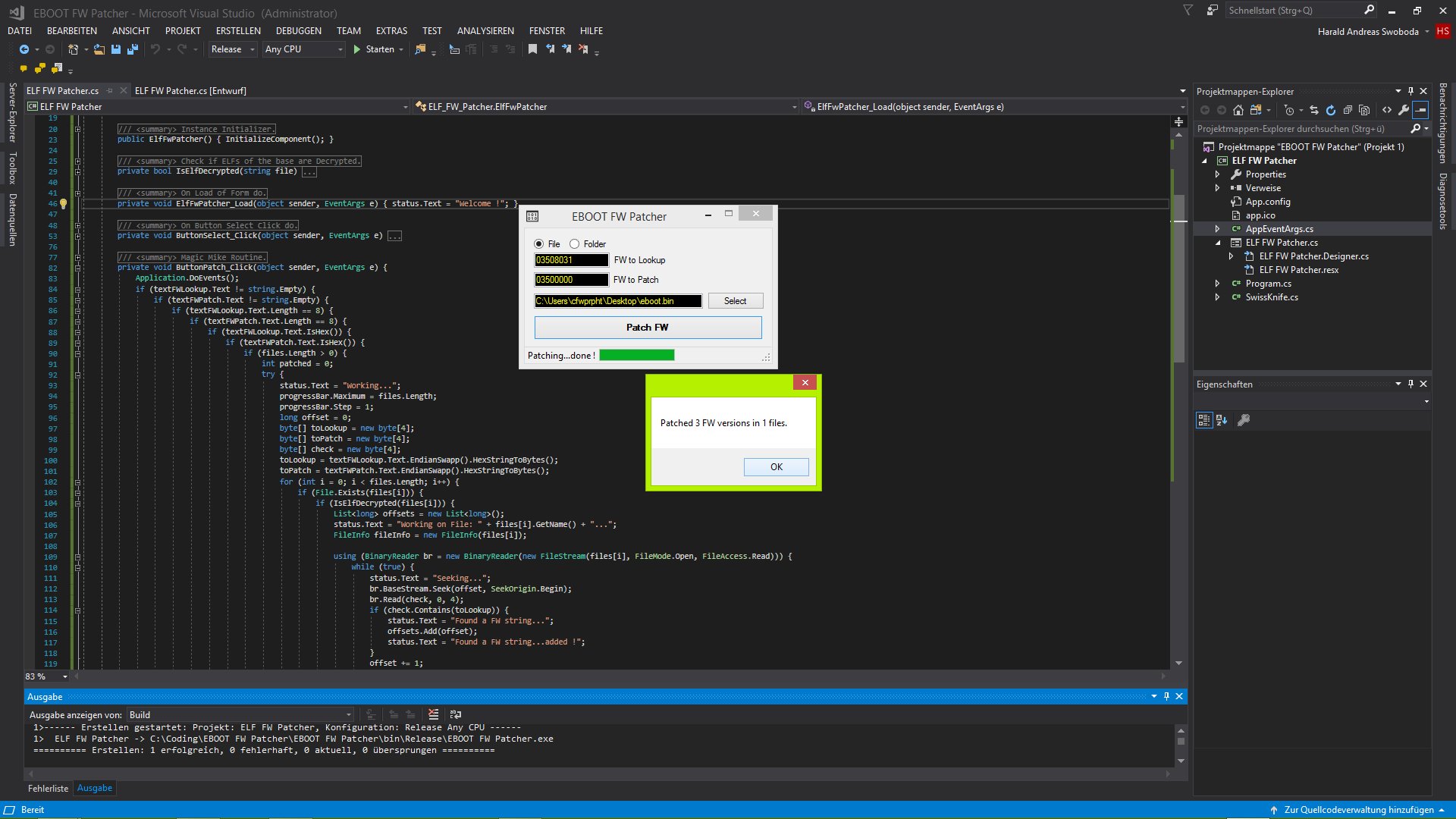
Task: Click the lightbulb quick-action icon at line 46
Action: pyautogui.click(x=63, y=204)
